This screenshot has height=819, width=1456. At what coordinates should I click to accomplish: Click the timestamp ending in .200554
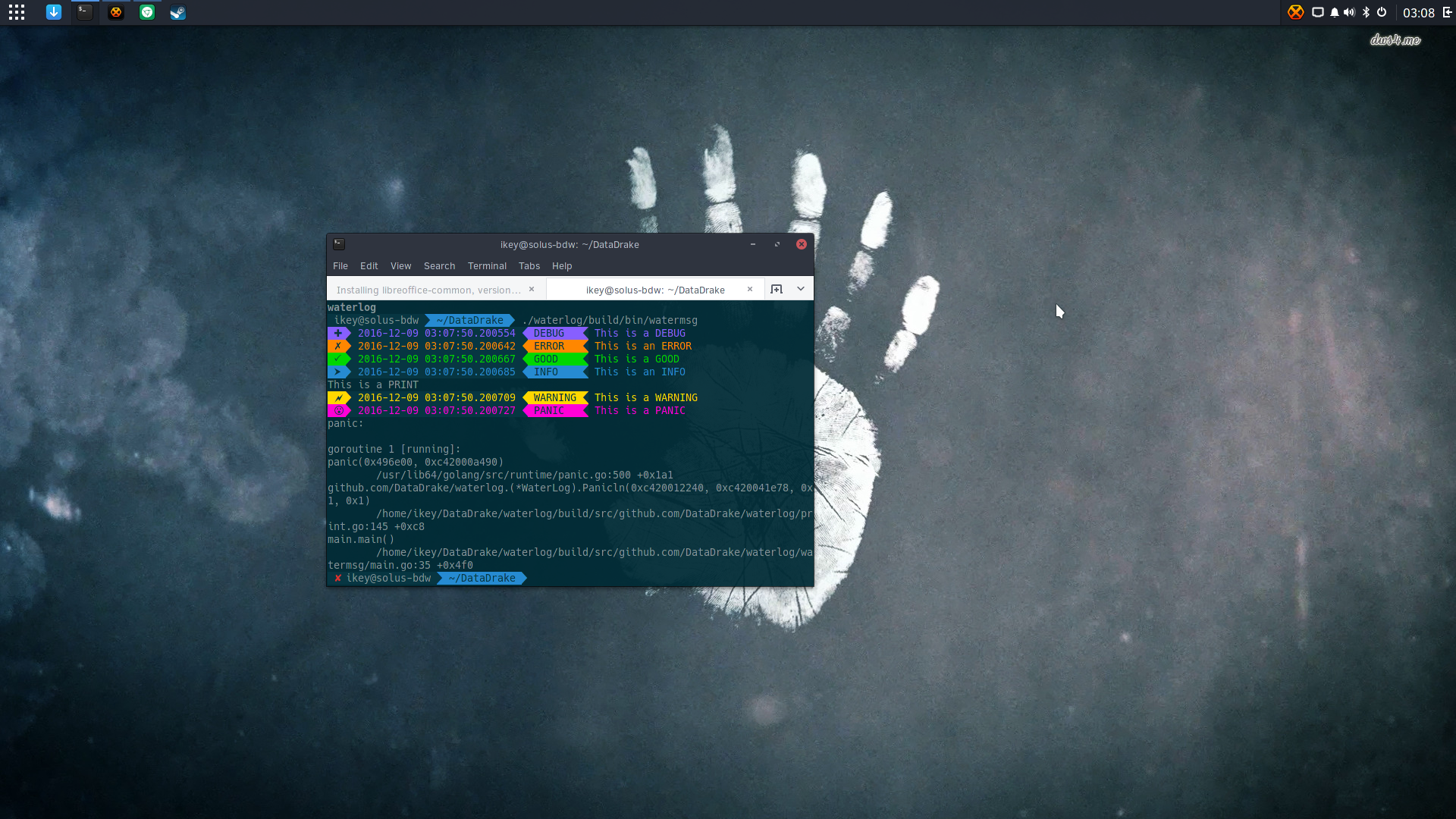pyautogui.click(x=437, y=333)
